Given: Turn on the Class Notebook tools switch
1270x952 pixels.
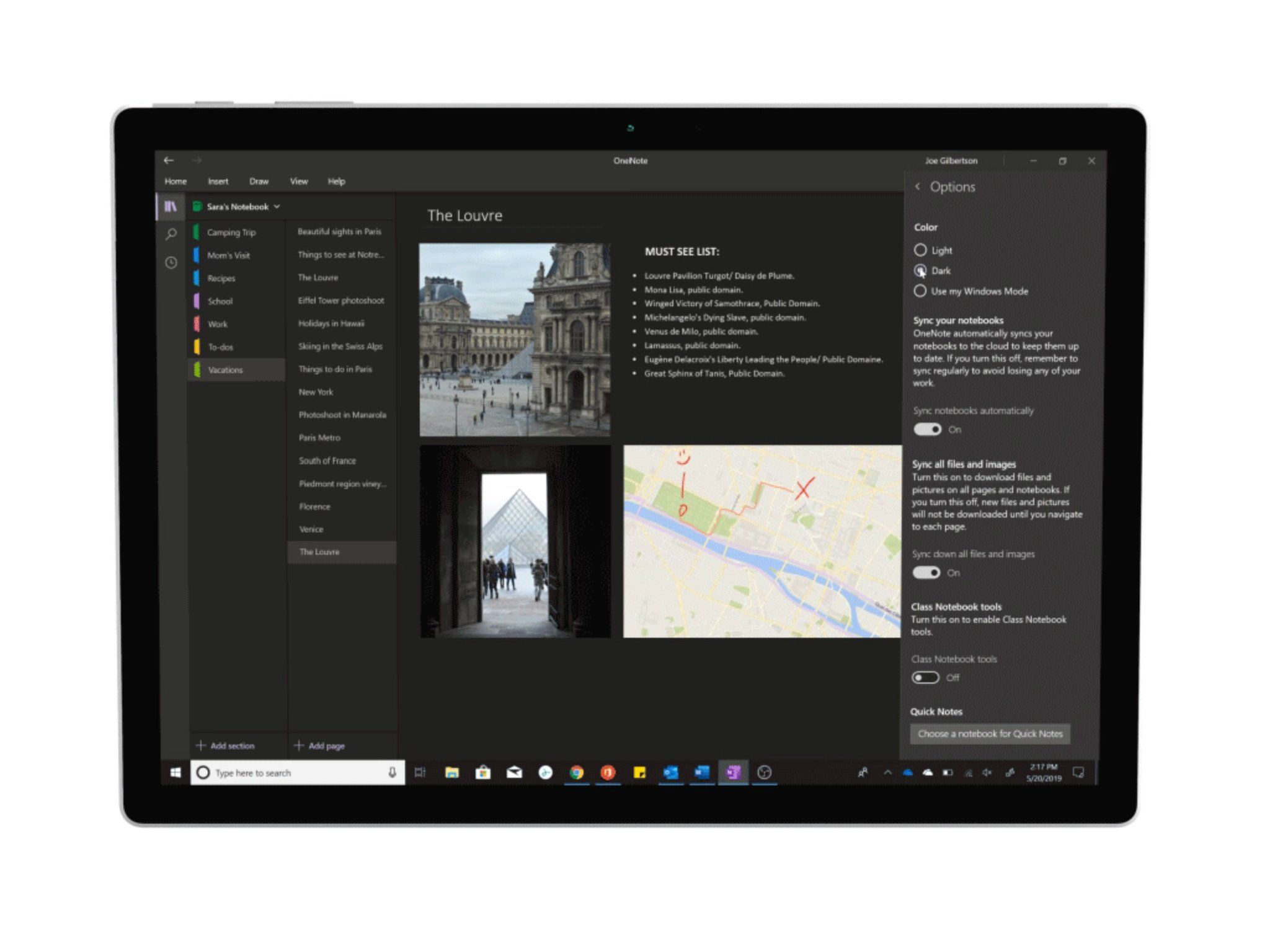Looking at the screenshot, I should click(925, 677).
